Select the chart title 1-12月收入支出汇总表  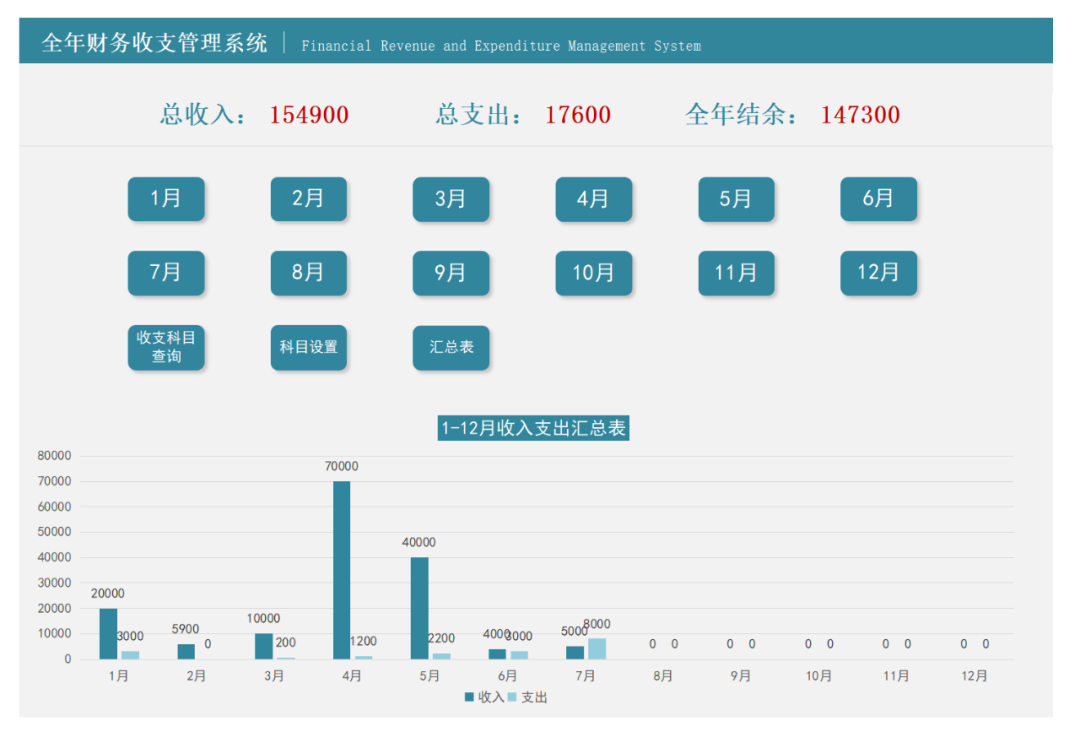534,429
